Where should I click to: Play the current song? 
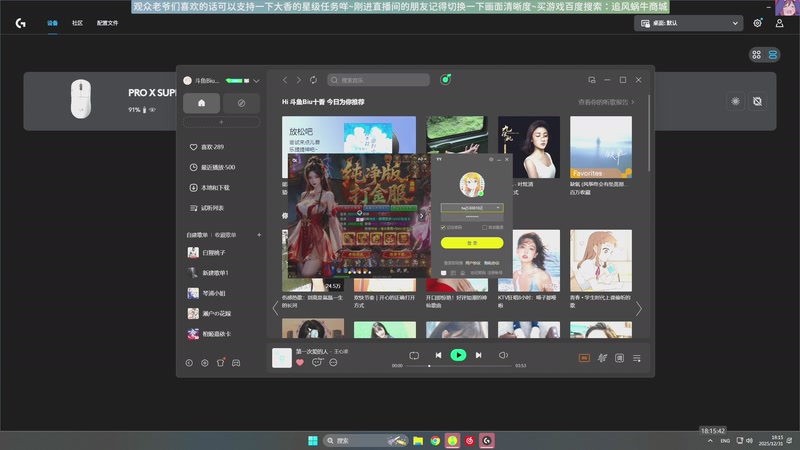pyautogui.click(x=458, y=355)
